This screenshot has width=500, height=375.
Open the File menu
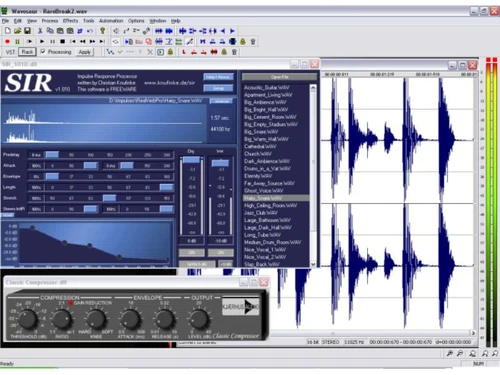click(x=5, y=21)
